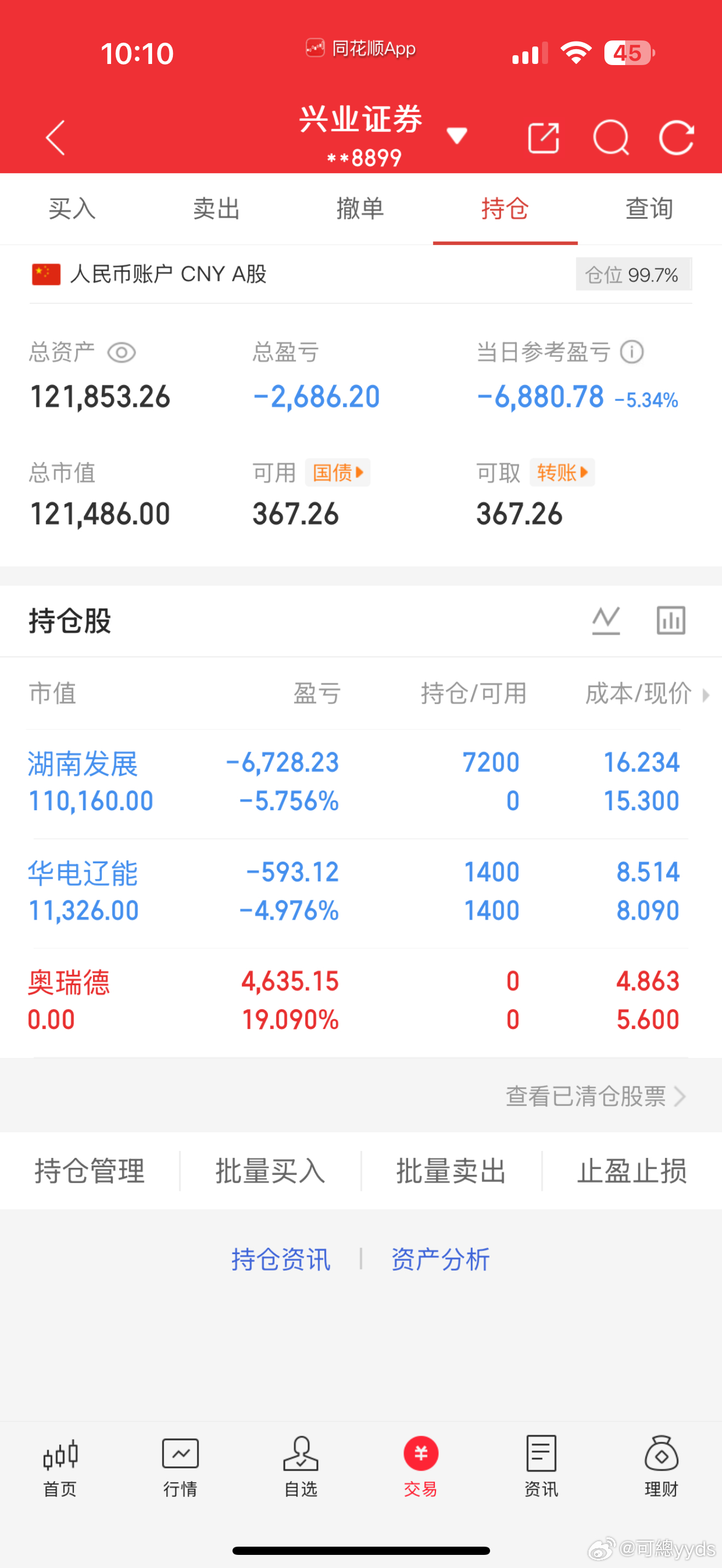Tap info icon beside 当日参考盈亏
This screenshot has width=722, height=1568.
[x=632, y=352]
